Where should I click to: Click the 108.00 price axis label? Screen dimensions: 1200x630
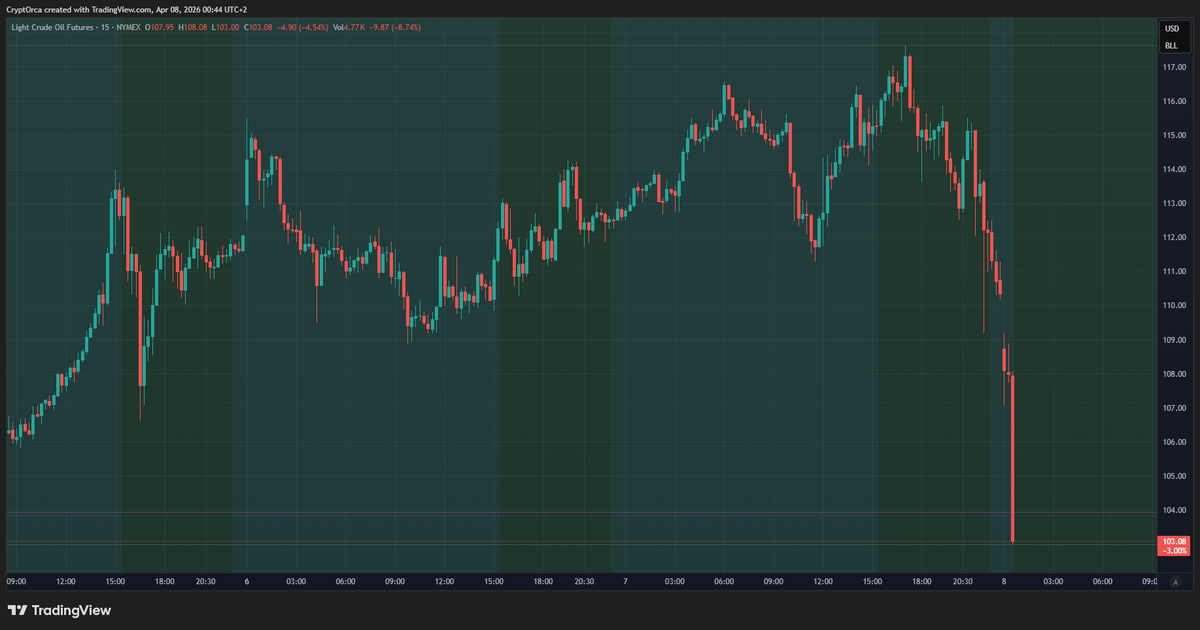[1174, 374]
